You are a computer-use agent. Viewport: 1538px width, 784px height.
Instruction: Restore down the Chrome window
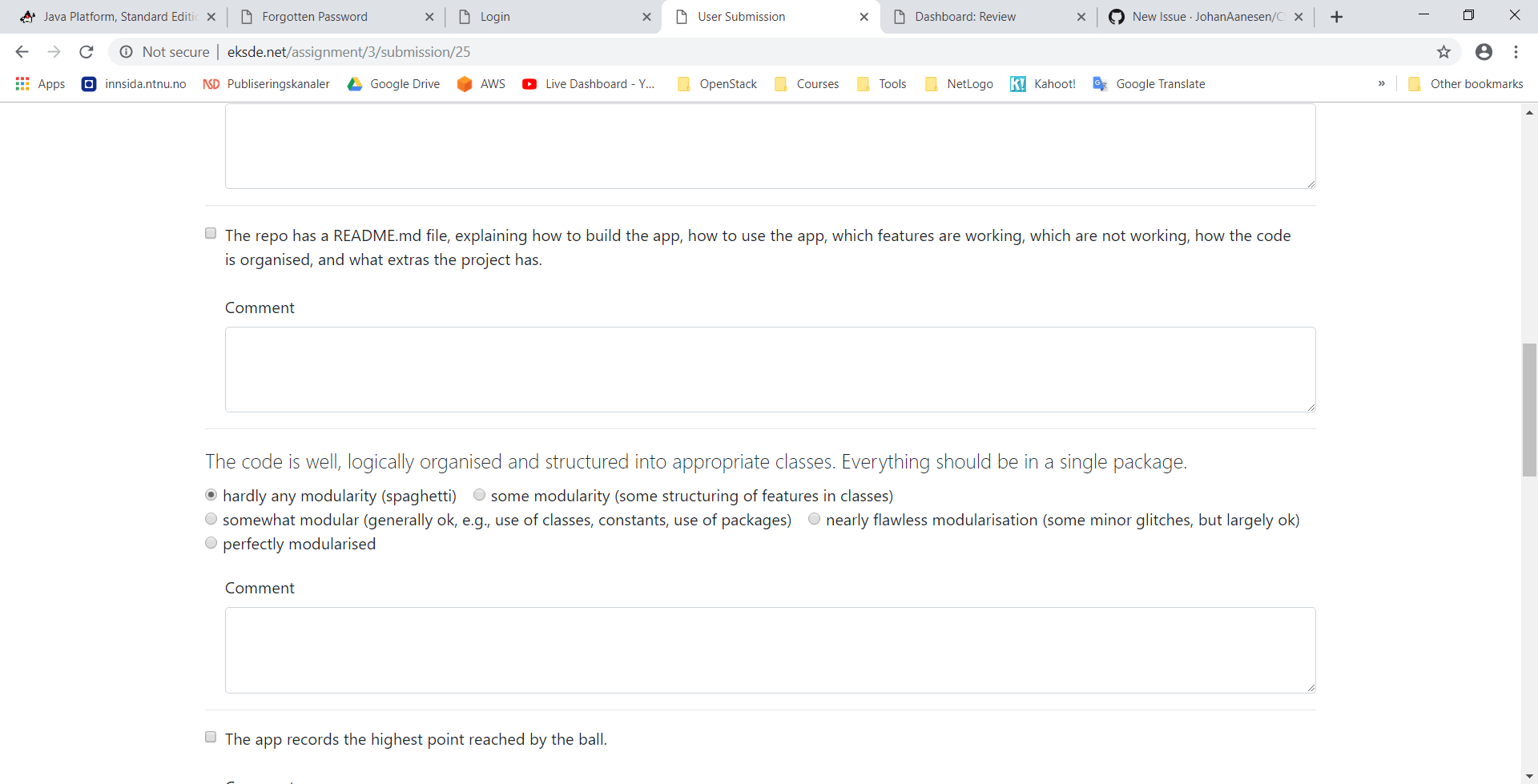pyautogui.click(x=1468, y=15)
